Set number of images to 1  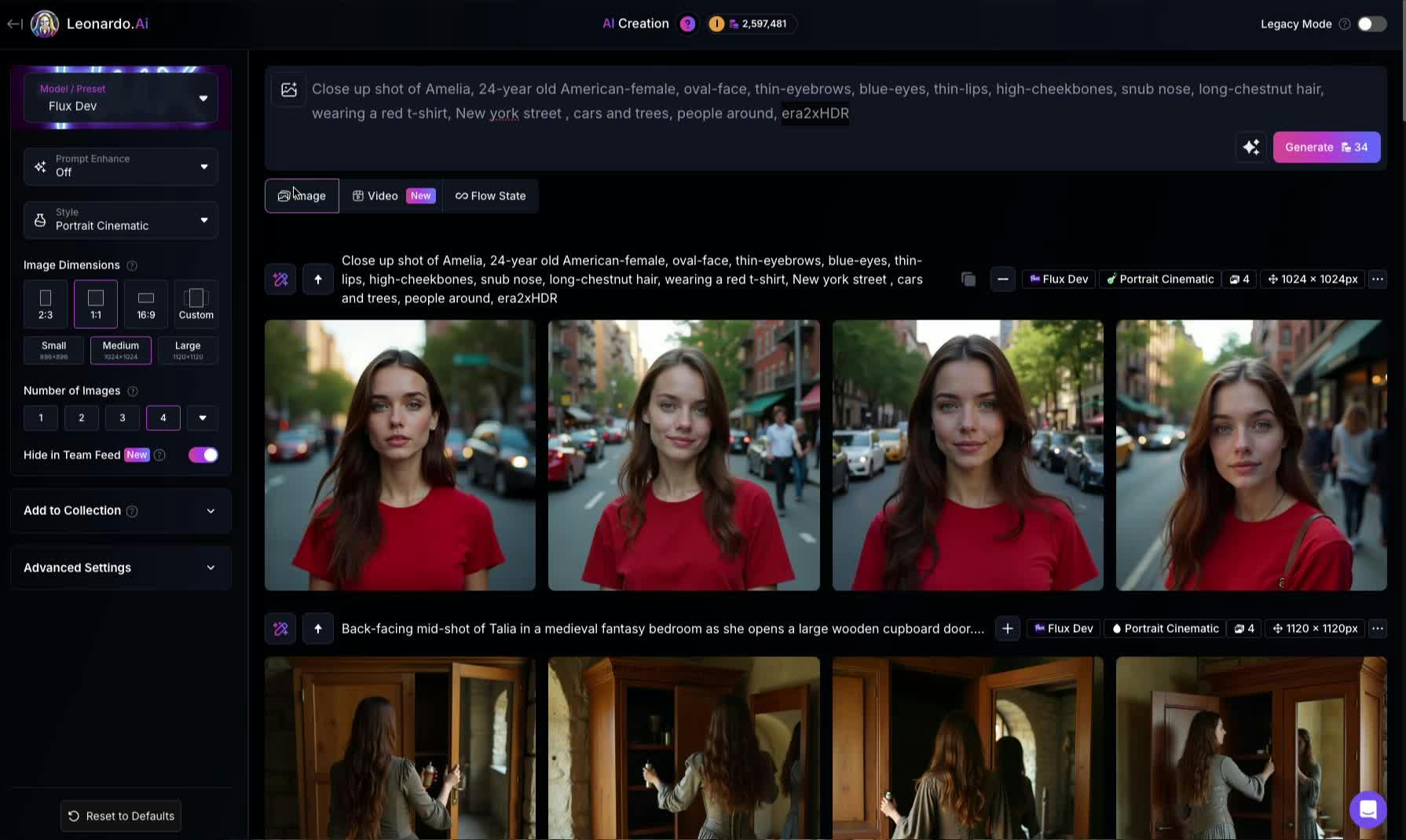pos(41,418)
